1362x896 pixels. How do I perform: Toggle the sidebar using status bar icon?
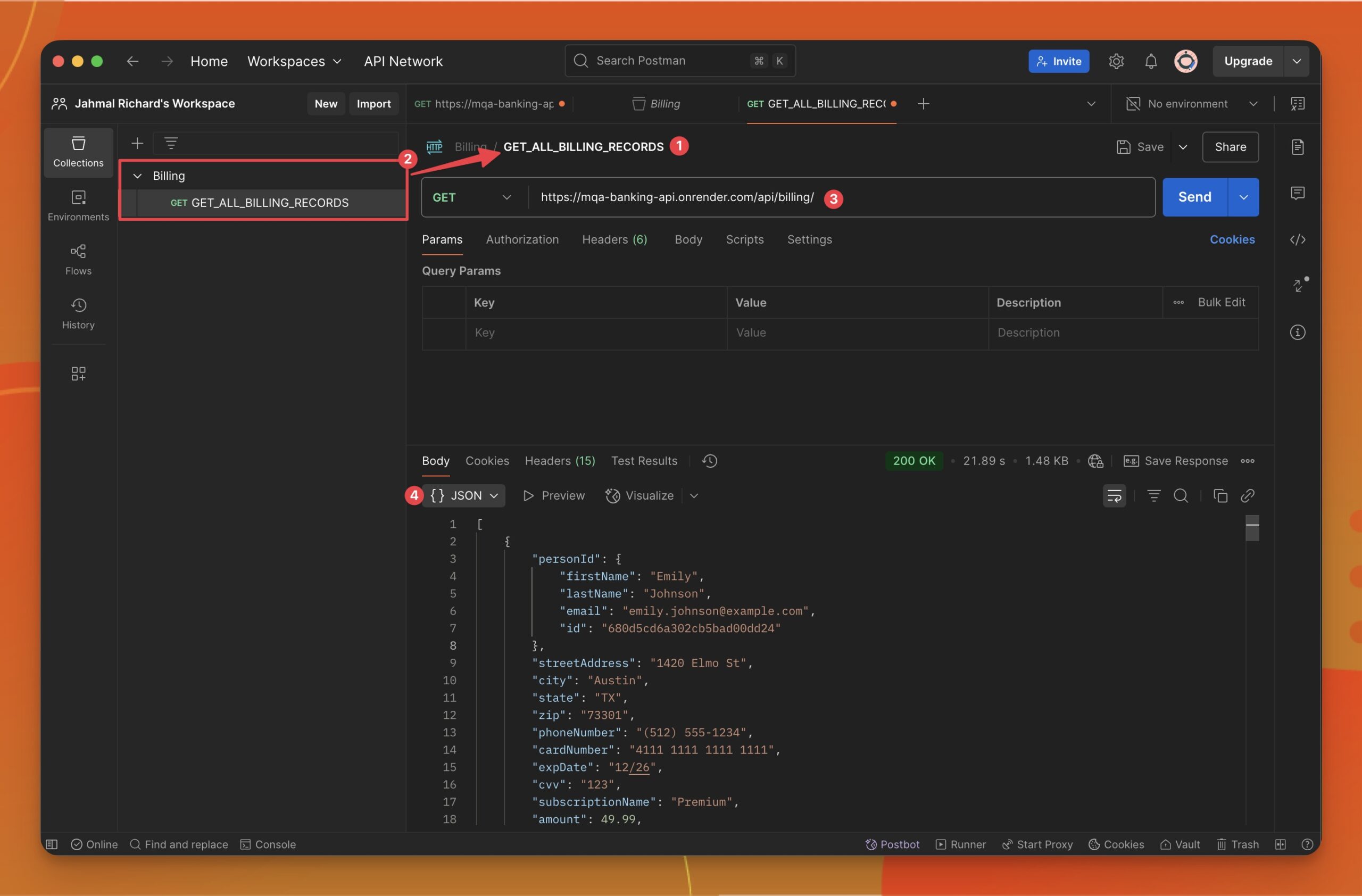tap(52, 844)
